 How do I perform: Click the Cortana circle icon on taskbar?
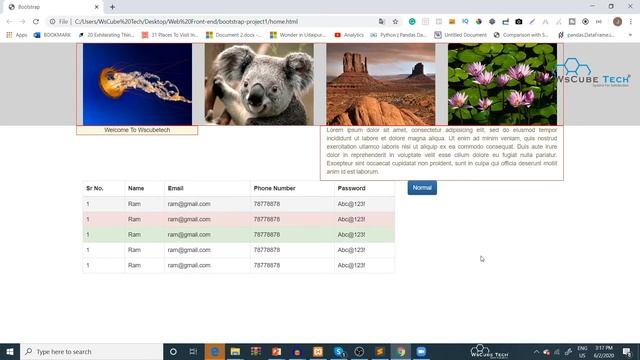pyautogui.click(x=173, y=351)
